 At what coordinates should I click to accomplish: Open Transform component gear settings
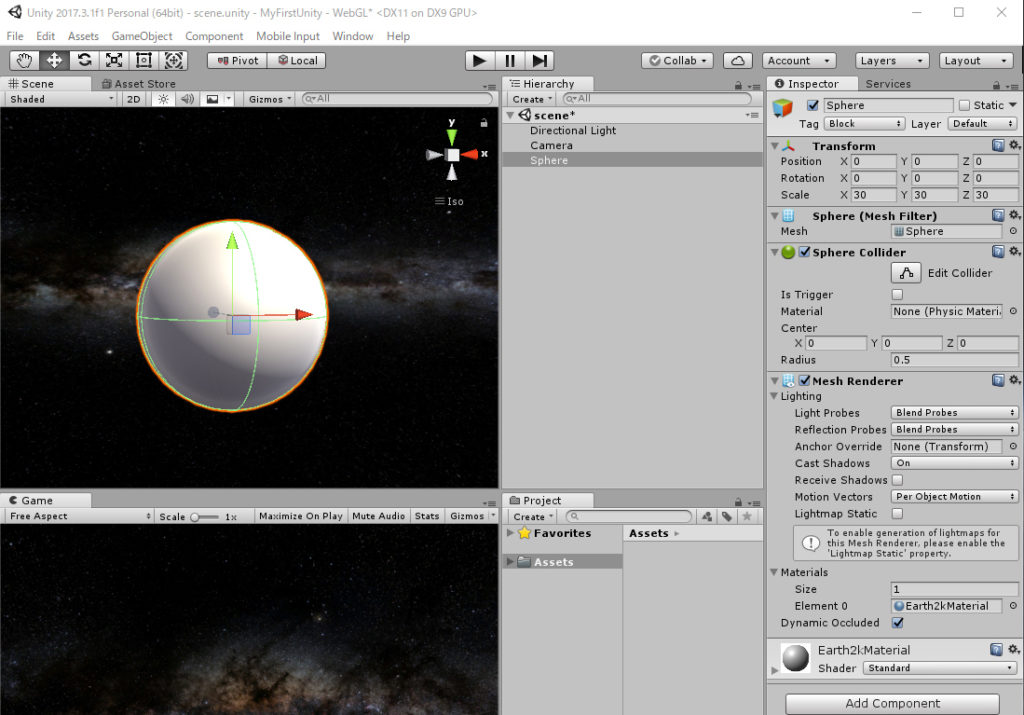1014,145
